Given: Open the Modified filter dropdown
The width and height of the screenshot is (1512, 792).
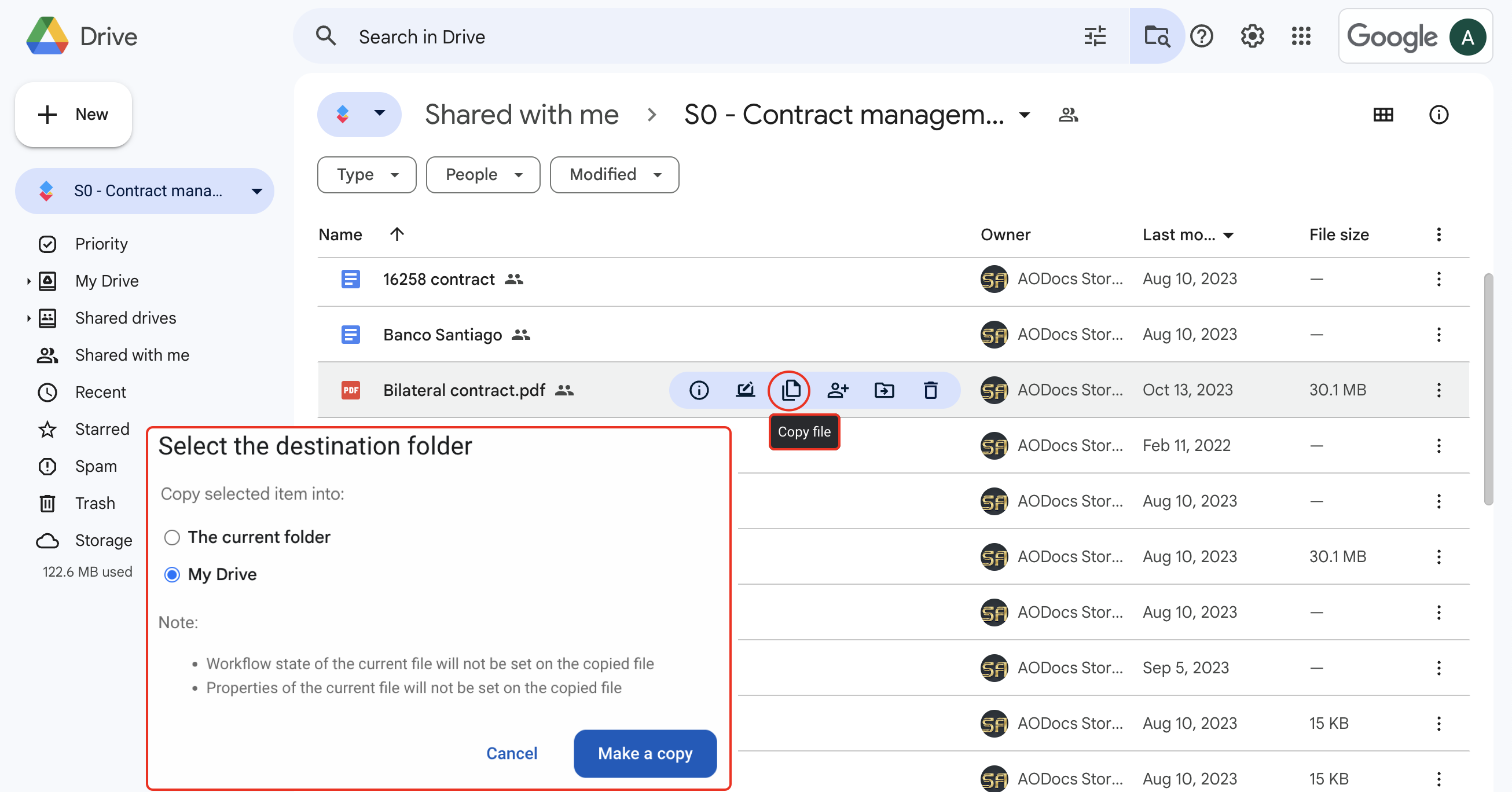Looking at the screenshot, I should (614, 174).
